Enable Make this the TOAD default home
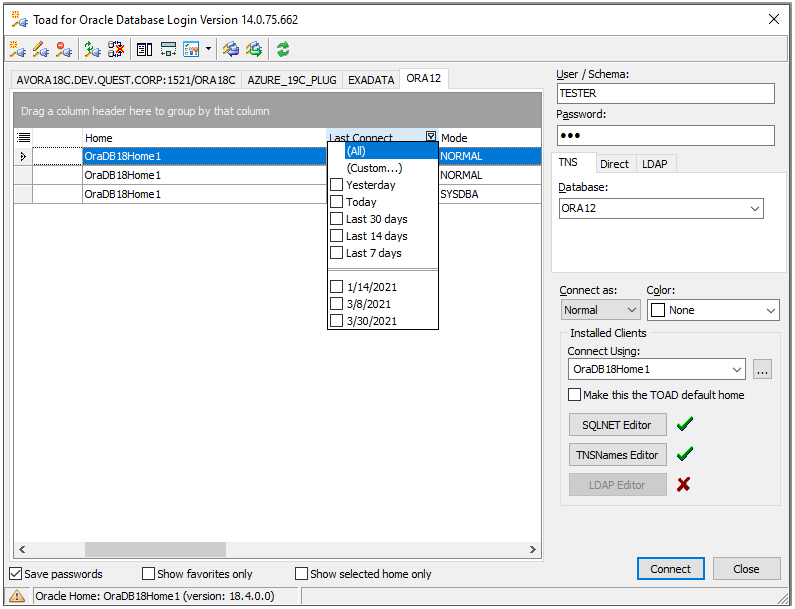This screenshot has height=609, width=795. tap(575, 395)
